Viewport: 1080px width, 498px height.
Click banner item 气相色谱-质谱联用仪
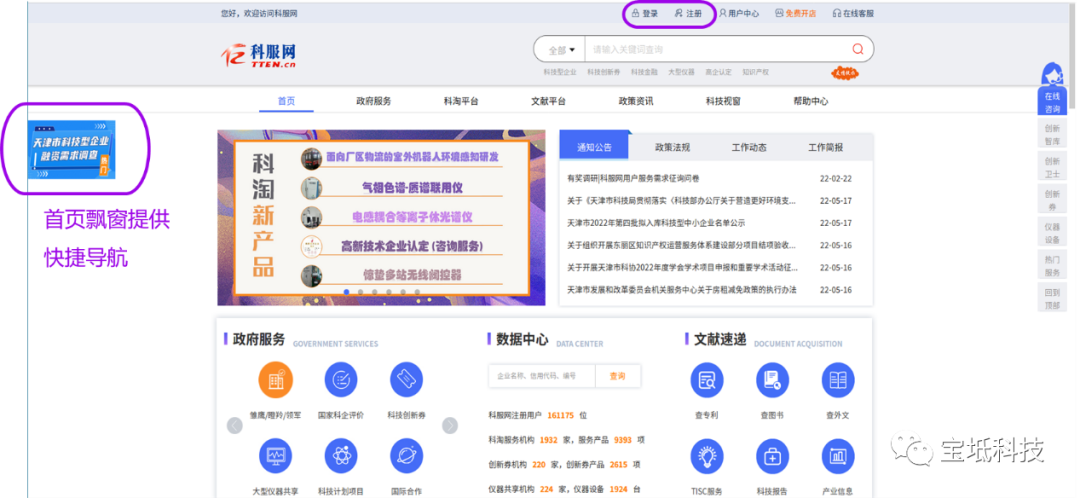[412, 187]
